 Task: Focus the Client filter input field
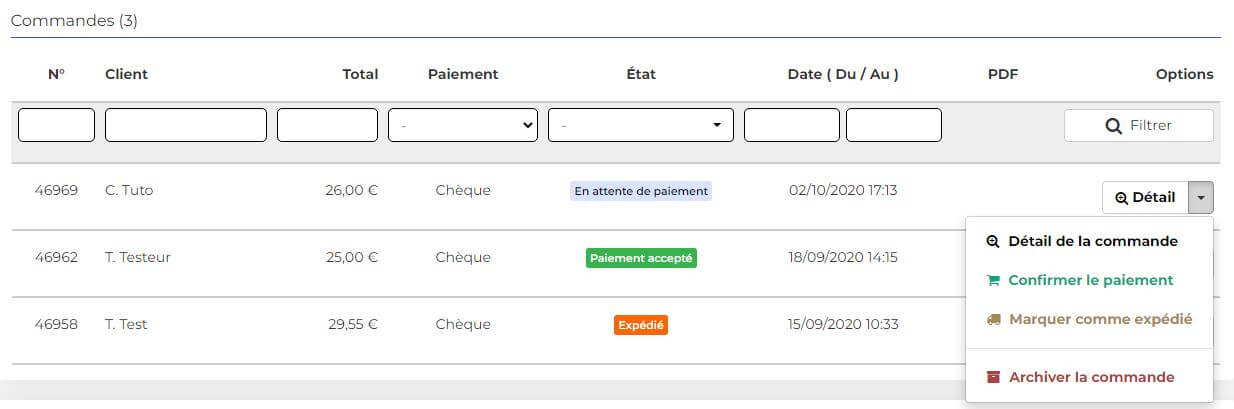186,125
